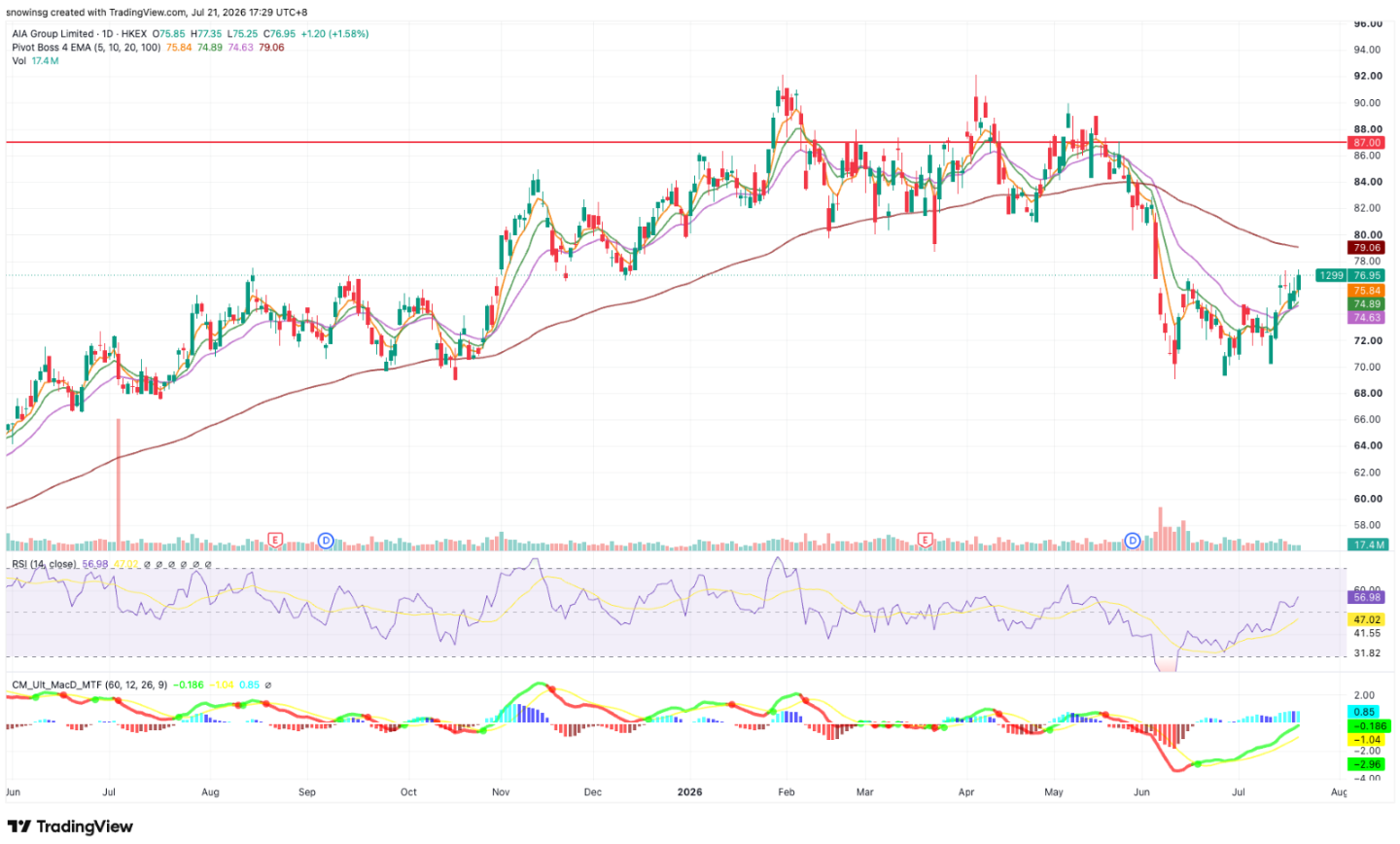Click the yellow -1.04 signal scale label

pos(1366,740)
